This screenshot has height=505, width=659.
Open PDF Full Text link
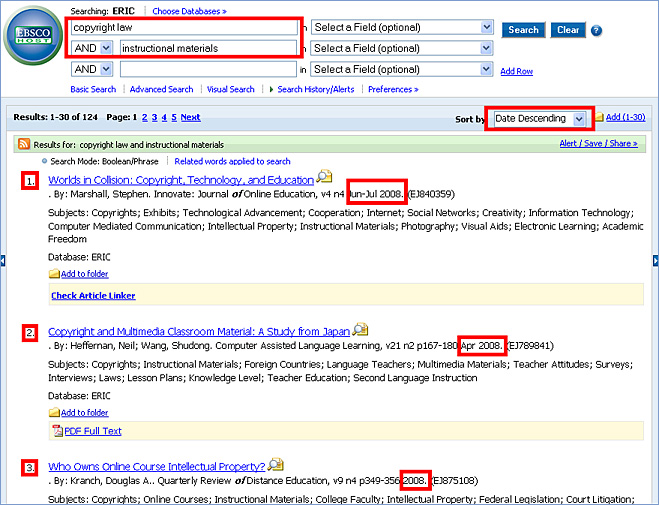tap(93, 431)
